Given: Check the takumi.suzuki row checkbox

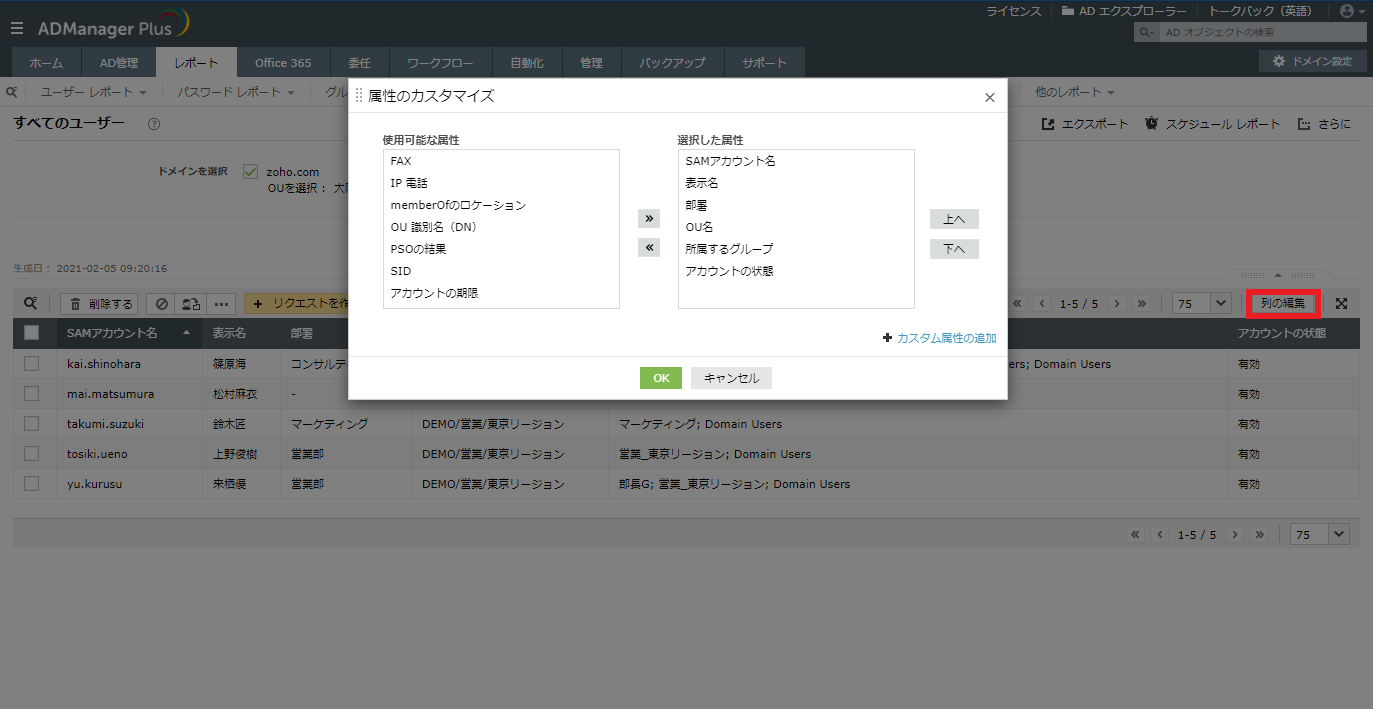Looking at the screenshot, I should point(31,424).
